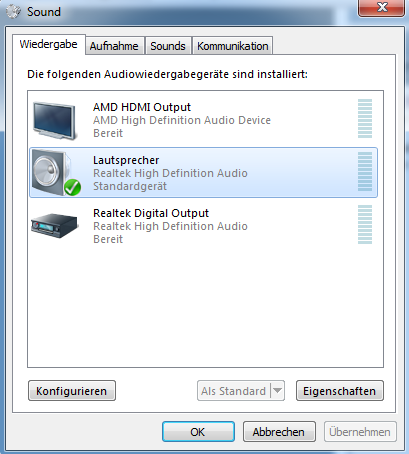Viewport: 409px width, 454px height.
Task: Click the Als Standard button
Action: pyautogui.click(x=234, y=390)
